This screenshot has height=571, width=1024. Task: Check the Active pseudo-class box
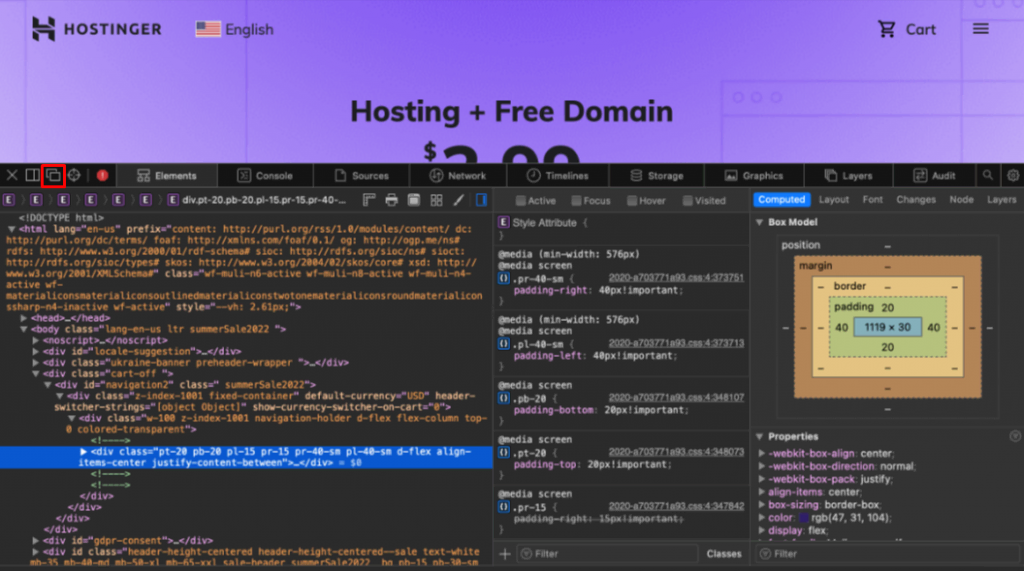(x=520, y=200)
